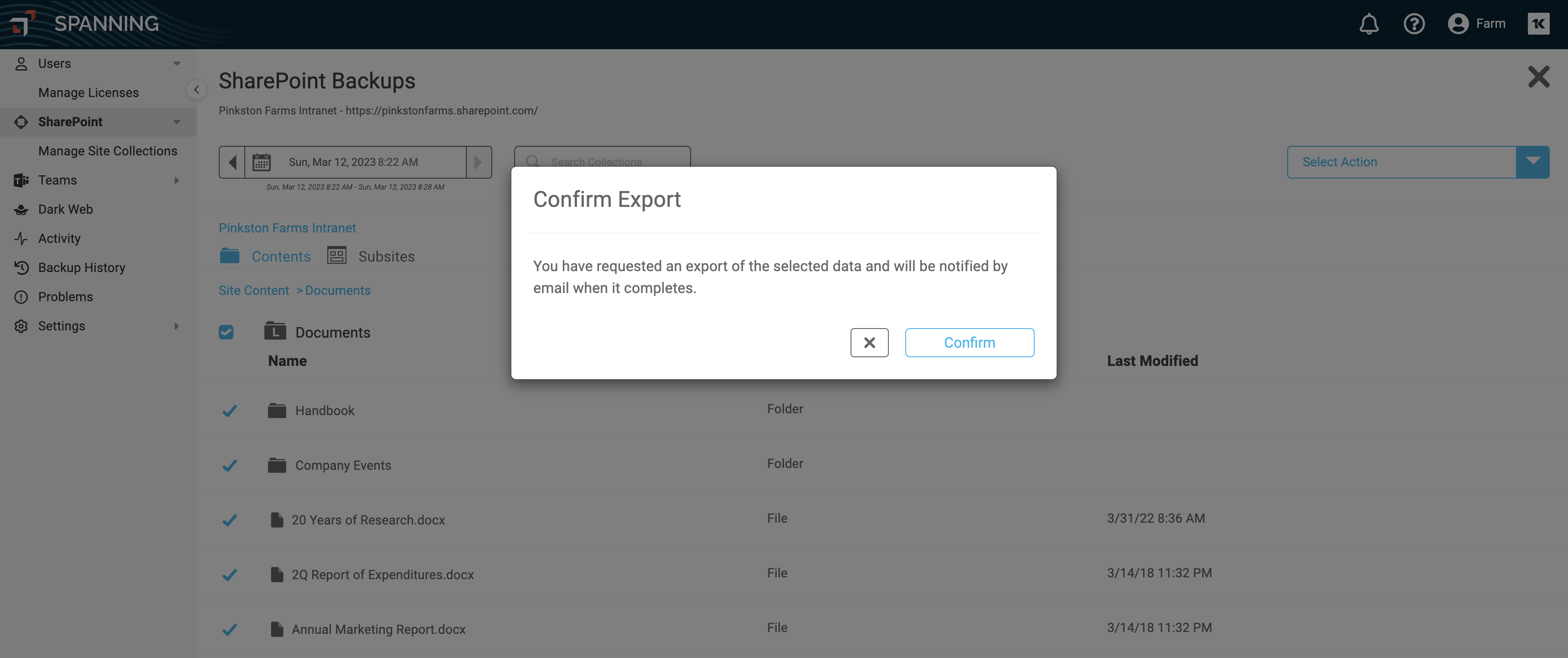Open the calendar date picker icon
The image size is (1568, 658).
[x=261, y=162]
